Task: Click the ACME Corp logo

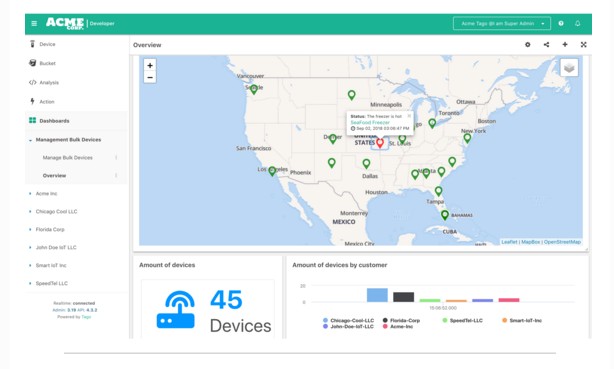Action: 65,23
